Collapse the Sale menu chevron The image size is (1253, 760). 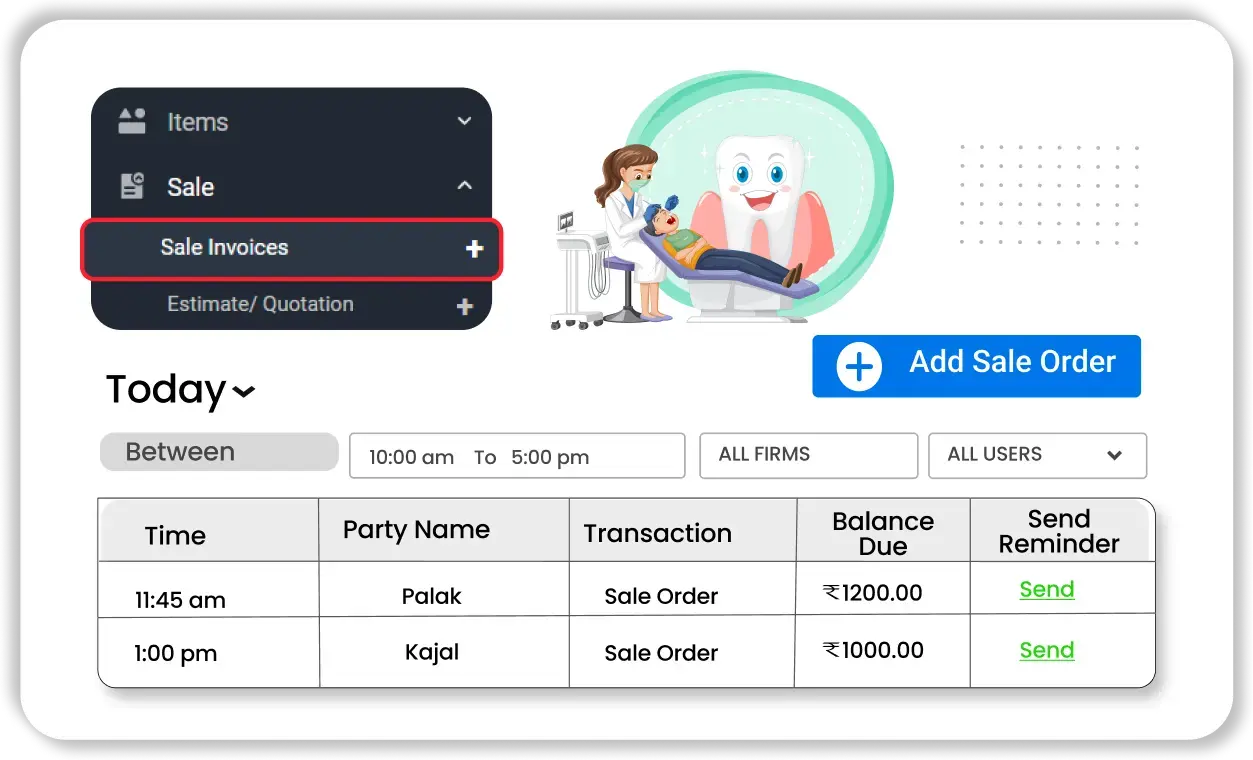(464, 186)
